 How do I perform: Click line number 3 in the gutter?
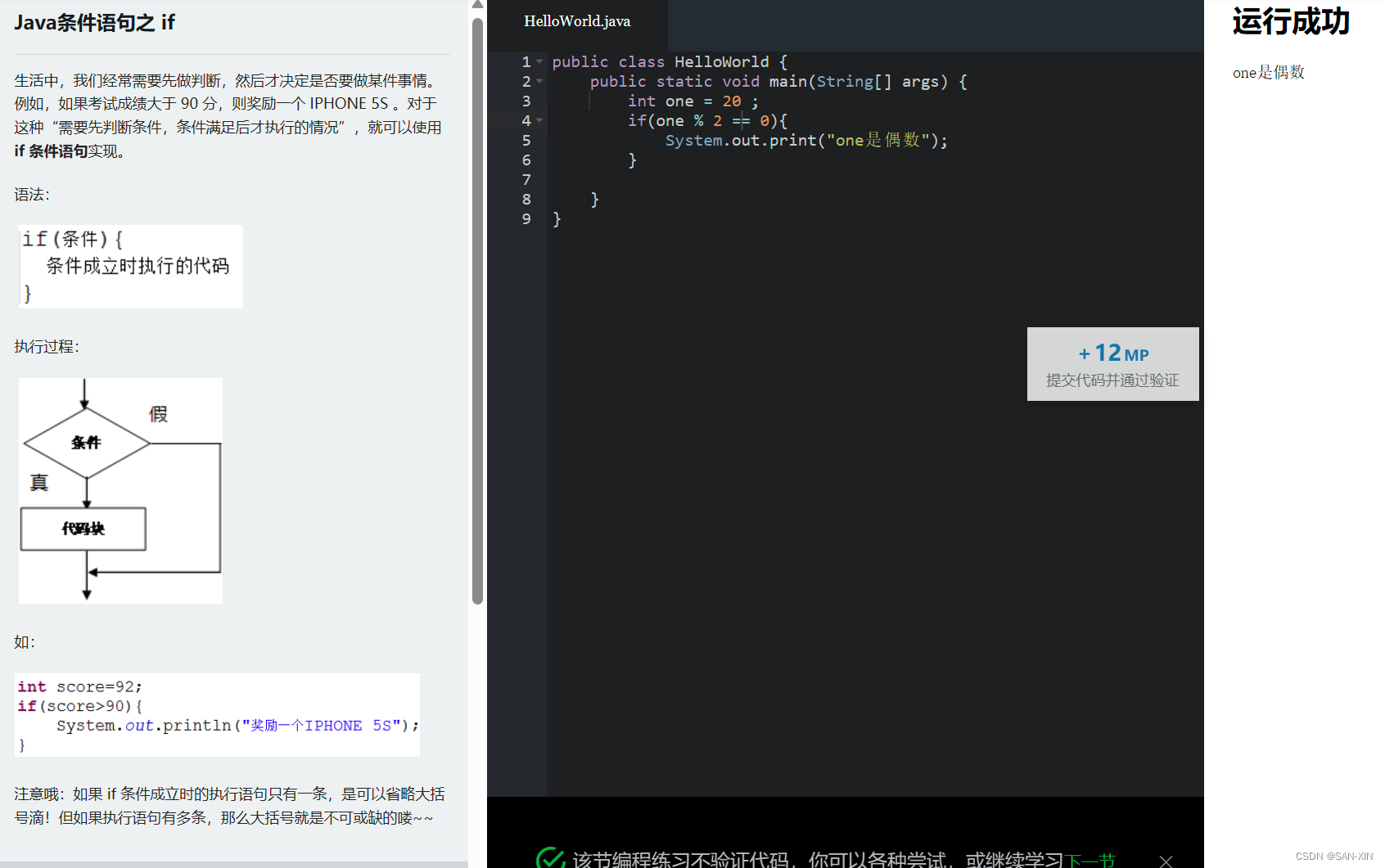tap(526, 101)
